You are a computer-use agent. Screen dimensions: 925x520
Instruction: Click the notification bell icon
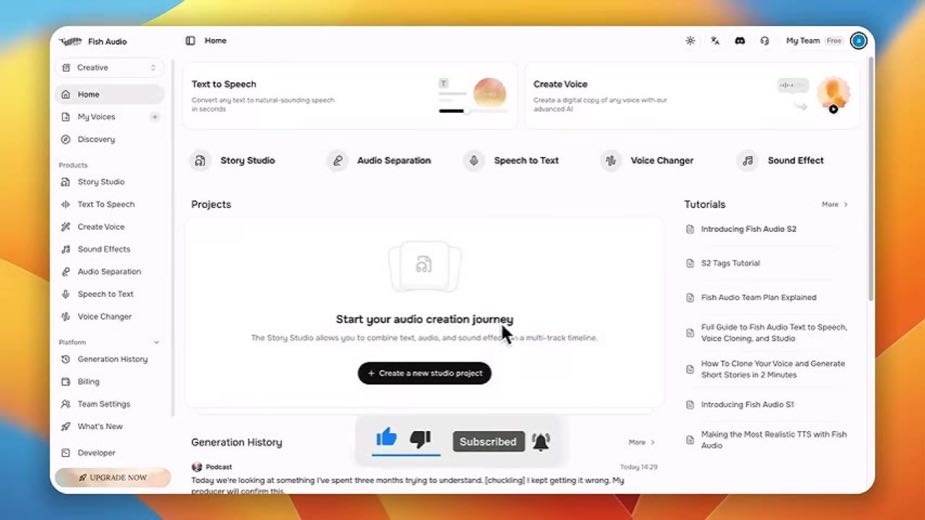[541, 441]
